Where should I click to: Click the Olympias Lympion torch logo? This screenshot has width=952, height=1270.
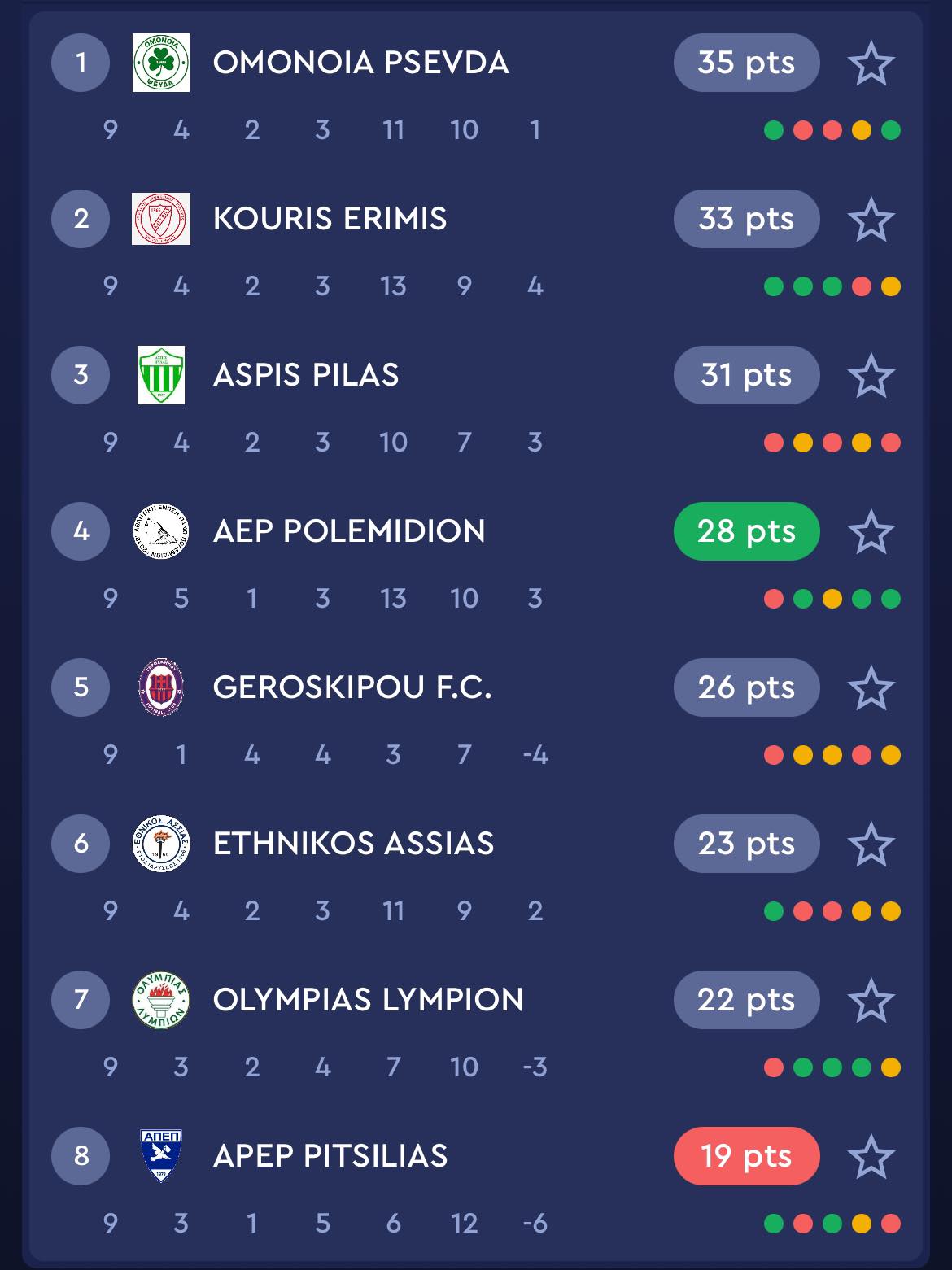(x=161, y=1000)
